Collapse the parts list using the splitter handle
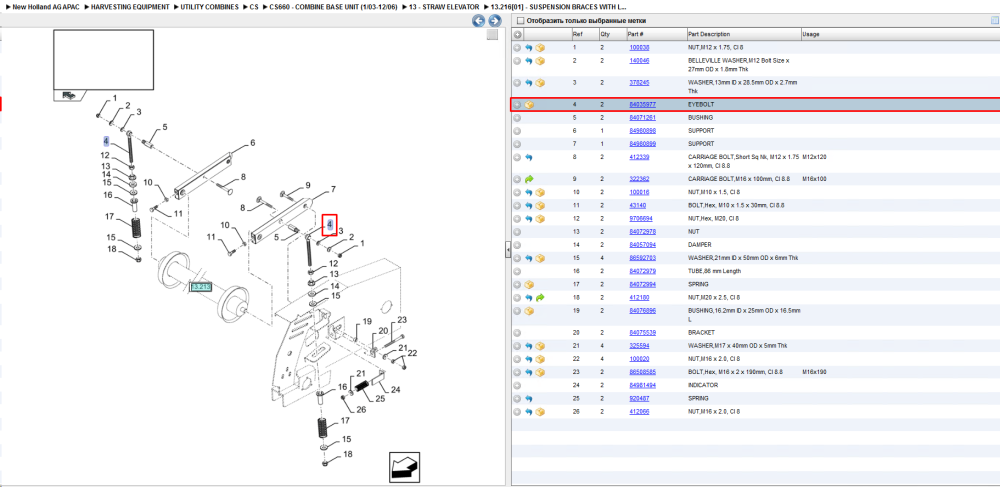The height and width of the screenshot is (487, 1000). 508,250
